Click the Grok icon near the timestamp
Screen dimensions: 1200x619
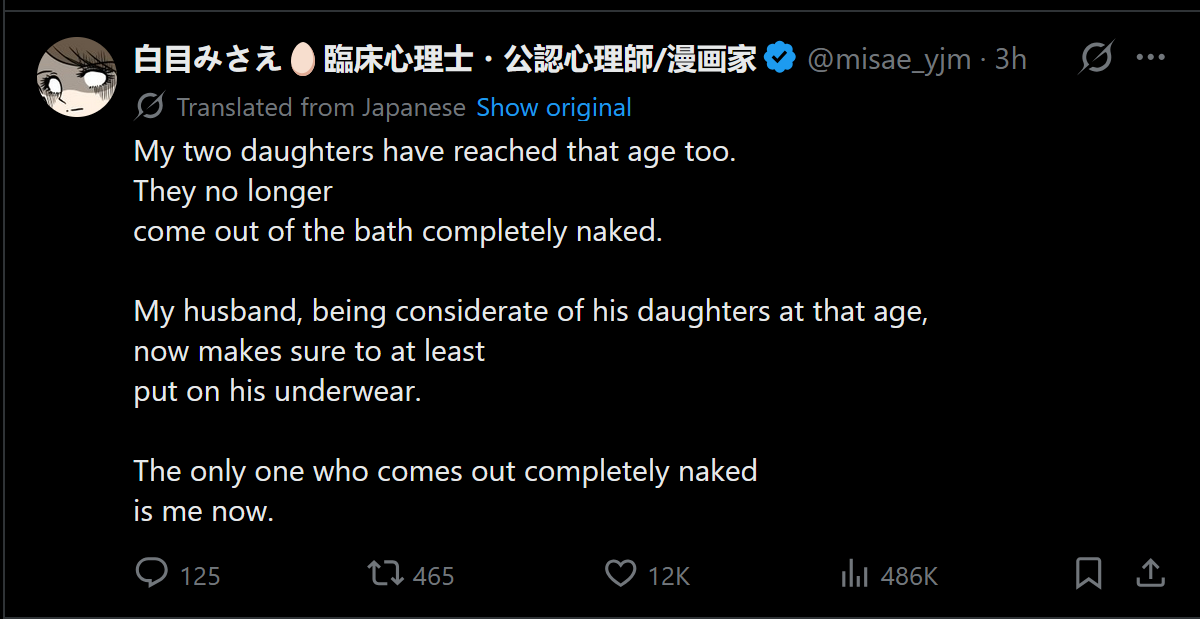[x=1096, y=59]
